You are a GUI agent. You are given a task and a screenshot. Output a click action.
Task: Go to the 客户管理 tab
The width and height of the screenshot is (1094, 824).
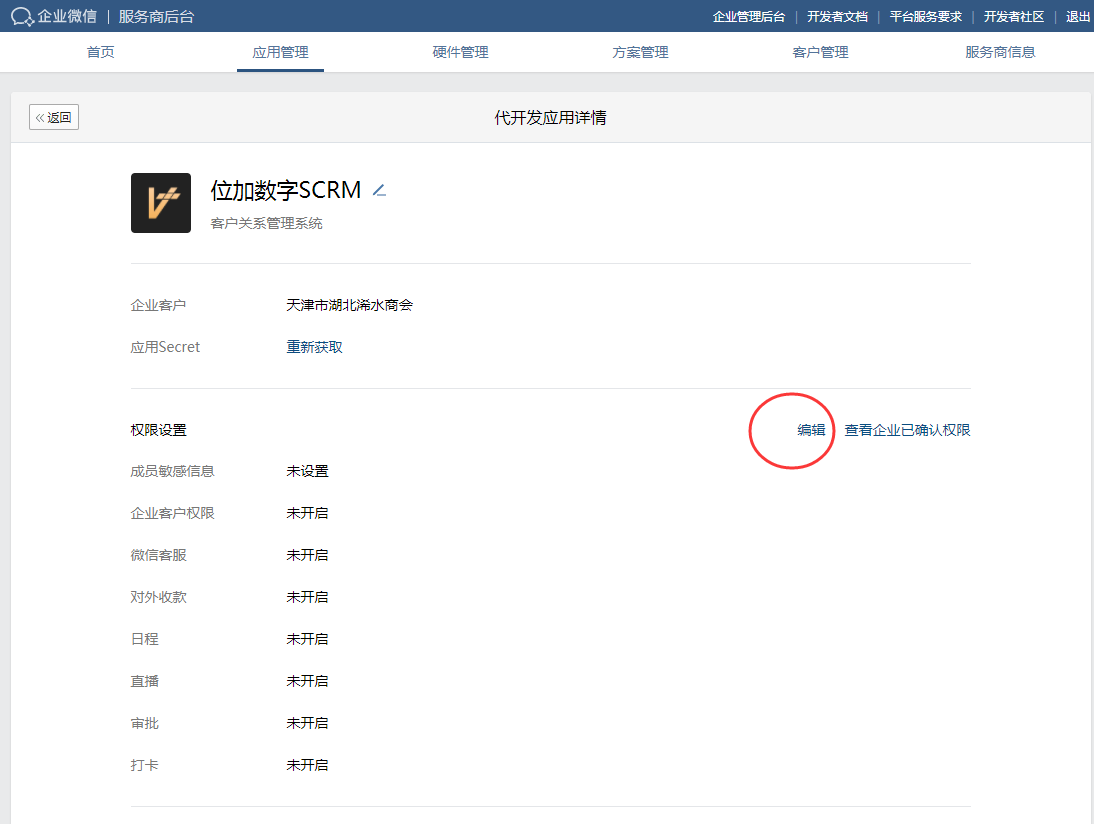point(820,52)
